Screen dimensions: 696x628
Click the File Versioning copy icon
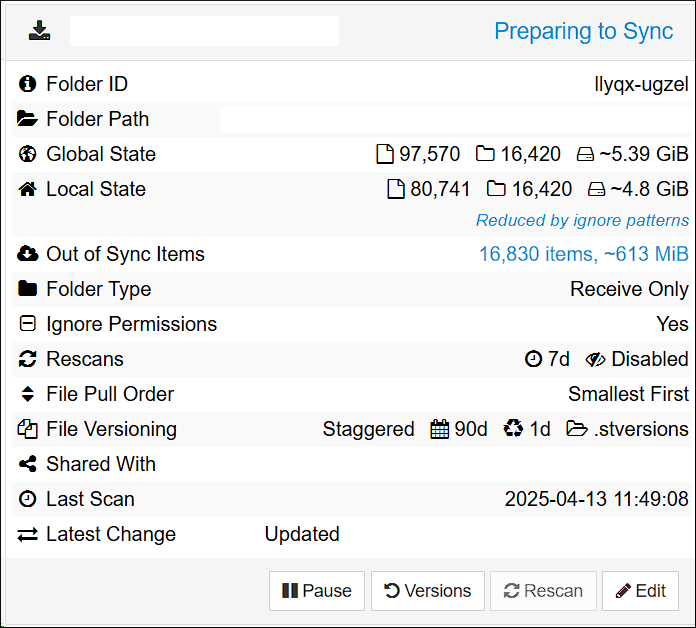tap(28, 429)
